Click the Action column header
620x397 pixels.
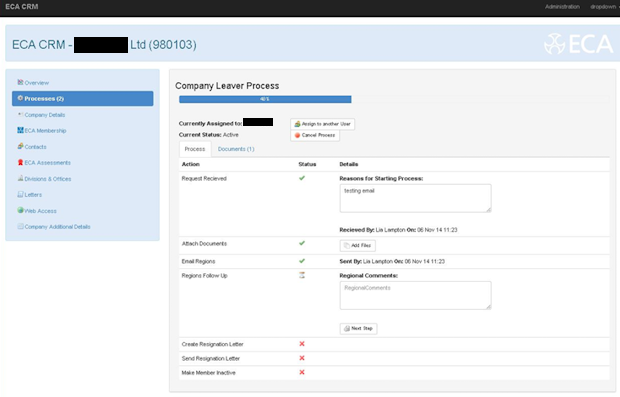(x=191, y=164)
